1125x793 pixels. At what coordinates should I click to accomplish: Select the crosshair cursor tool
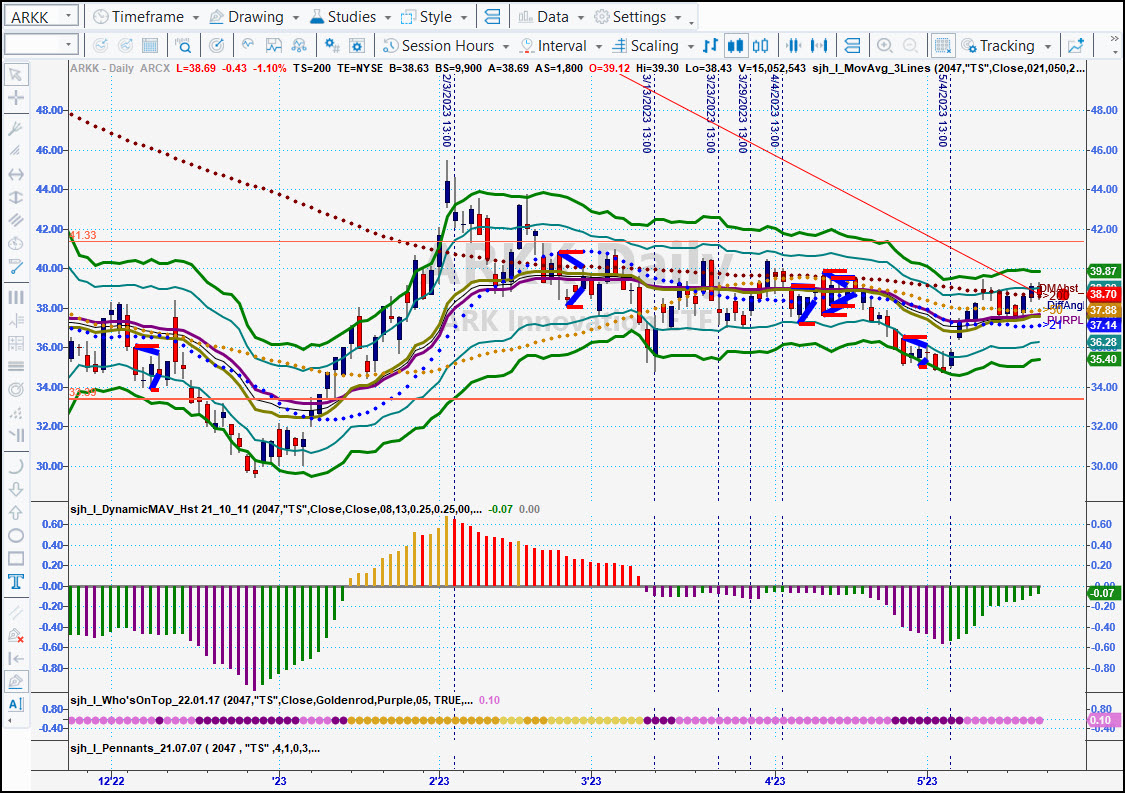(x=16, y=98)
